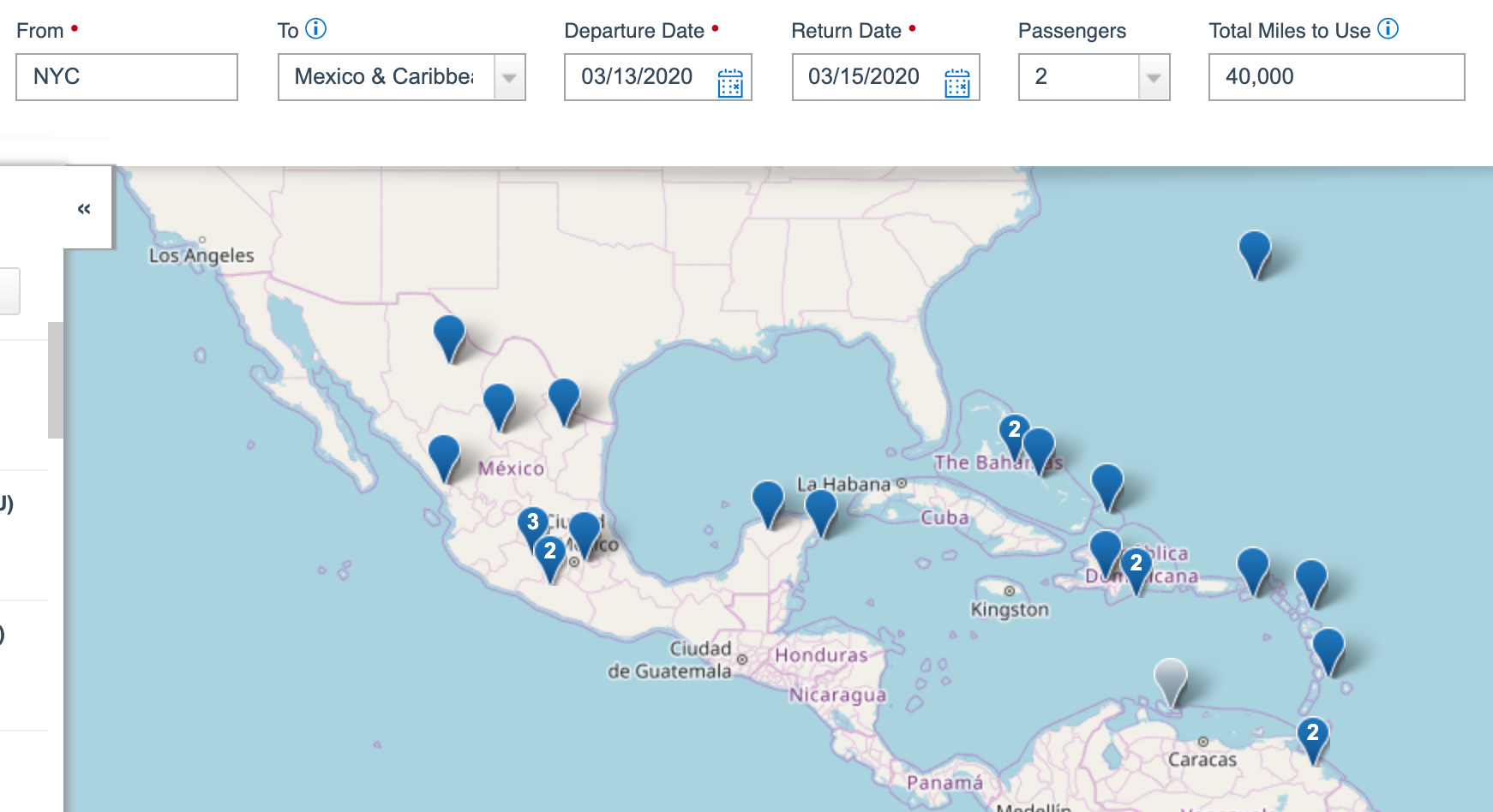The width and height of the screenshot is (1493, 812).
Task: Open the Return Date calendar picker
Action: point(956,82)
